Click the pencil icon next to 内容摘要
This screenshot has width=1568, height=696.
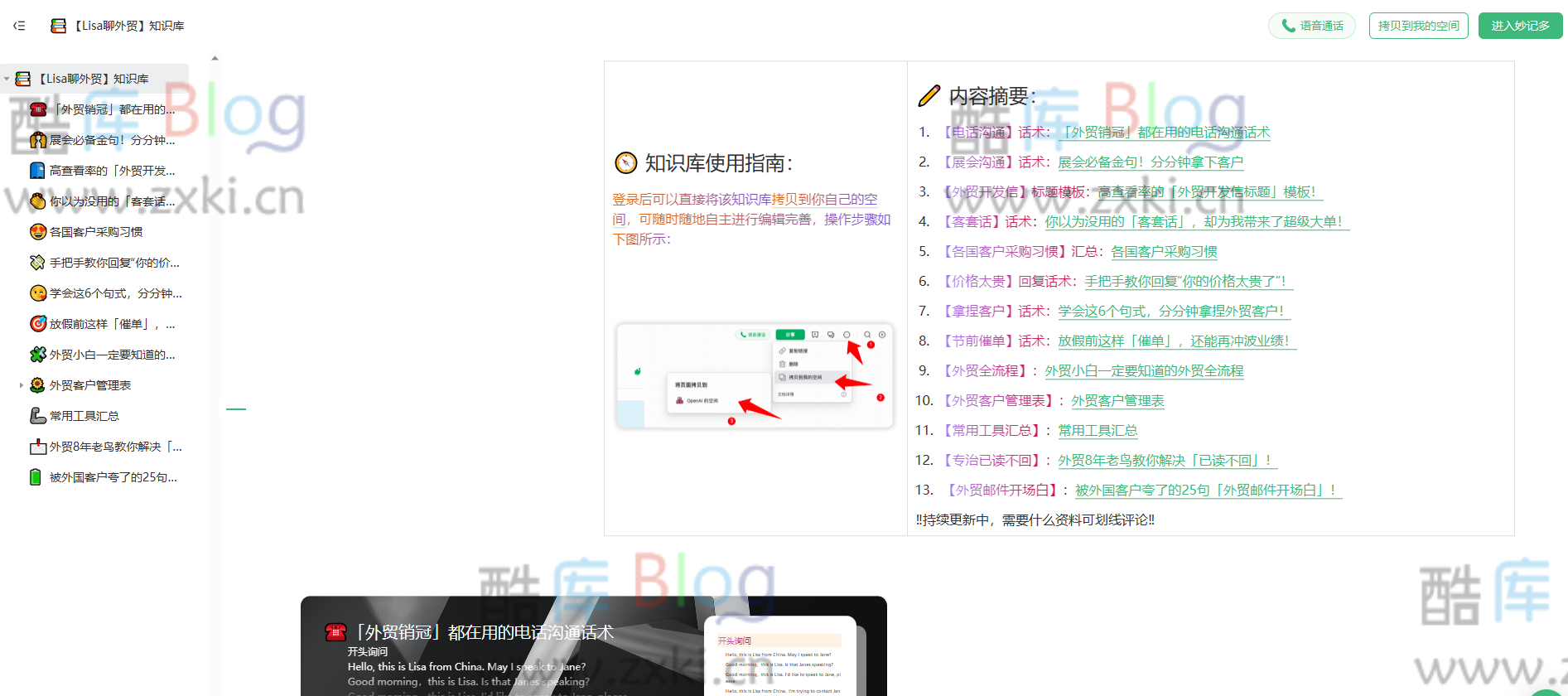[x=929, y=96]
